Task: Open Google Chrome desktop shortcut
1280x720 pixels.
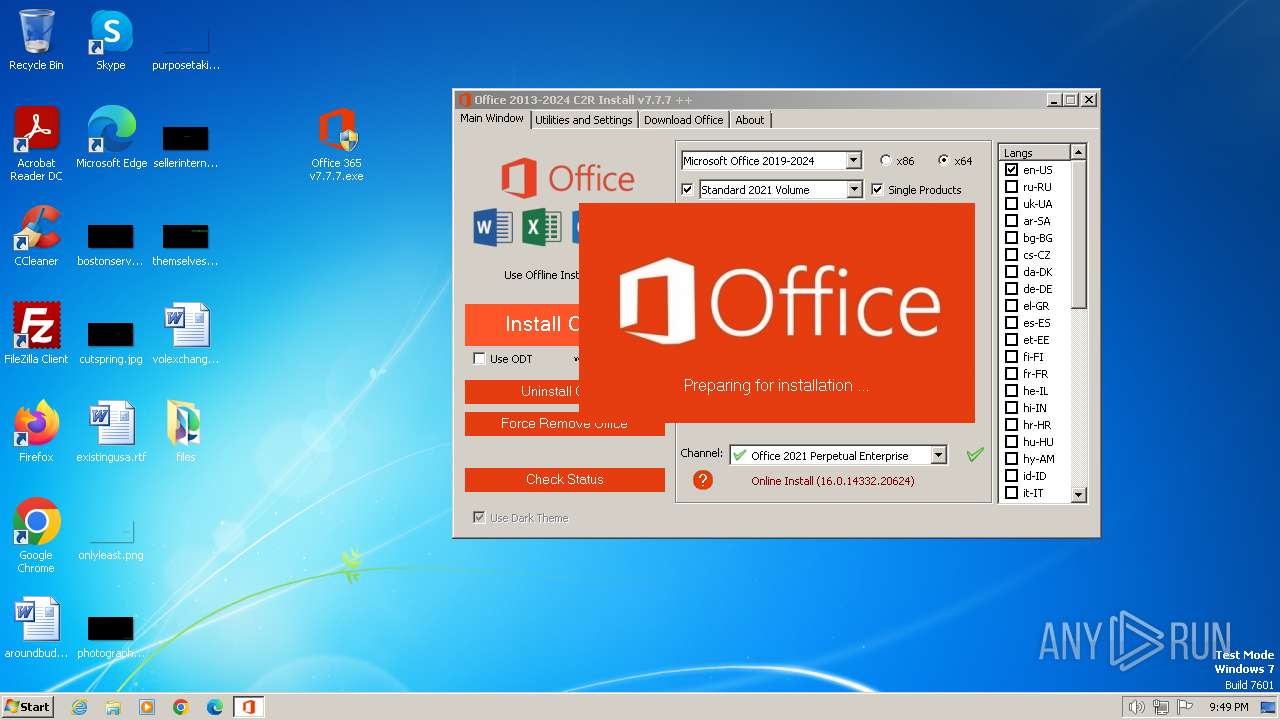Action: click(37, 536)
